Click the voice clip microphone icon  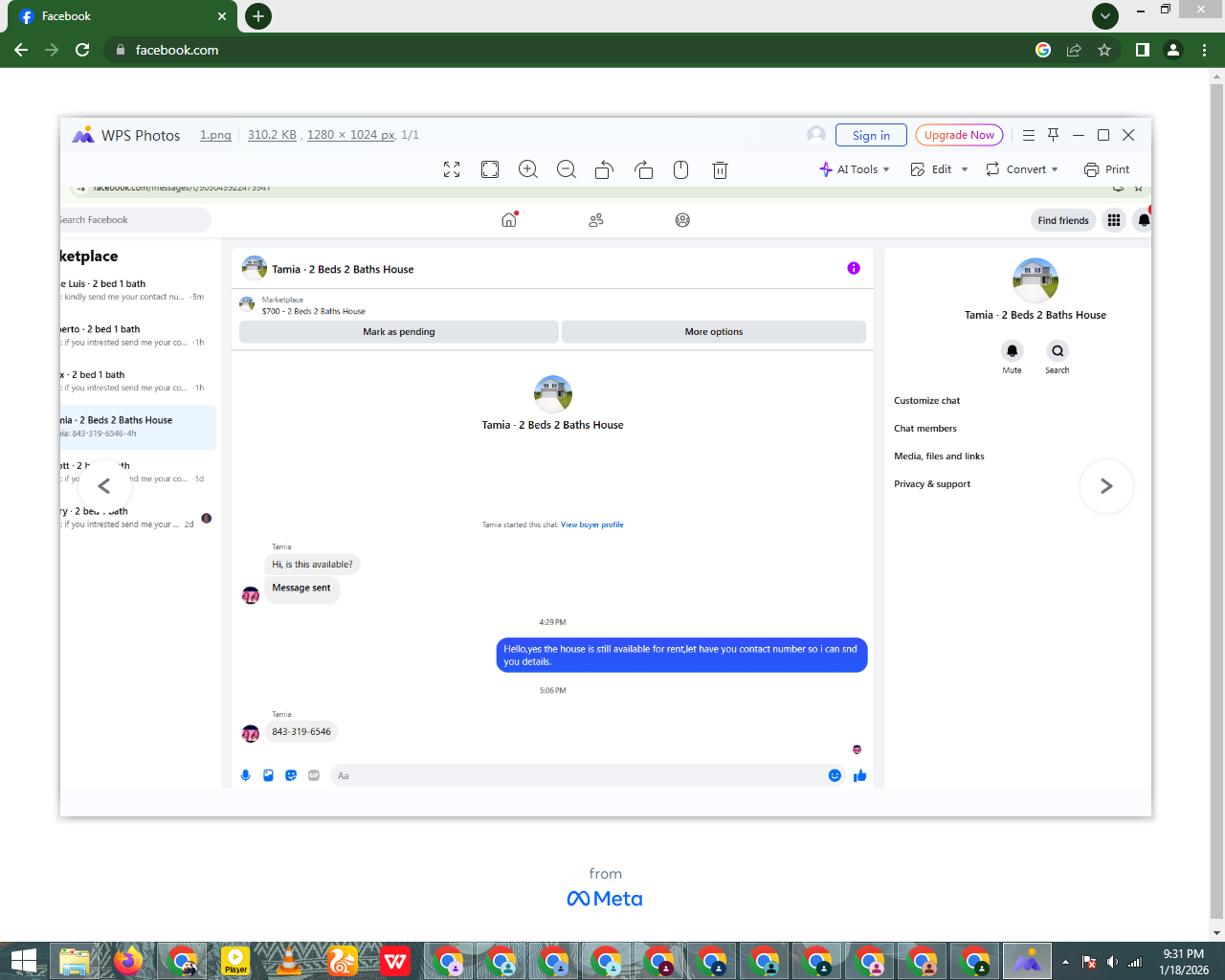[x=246, y=775]
